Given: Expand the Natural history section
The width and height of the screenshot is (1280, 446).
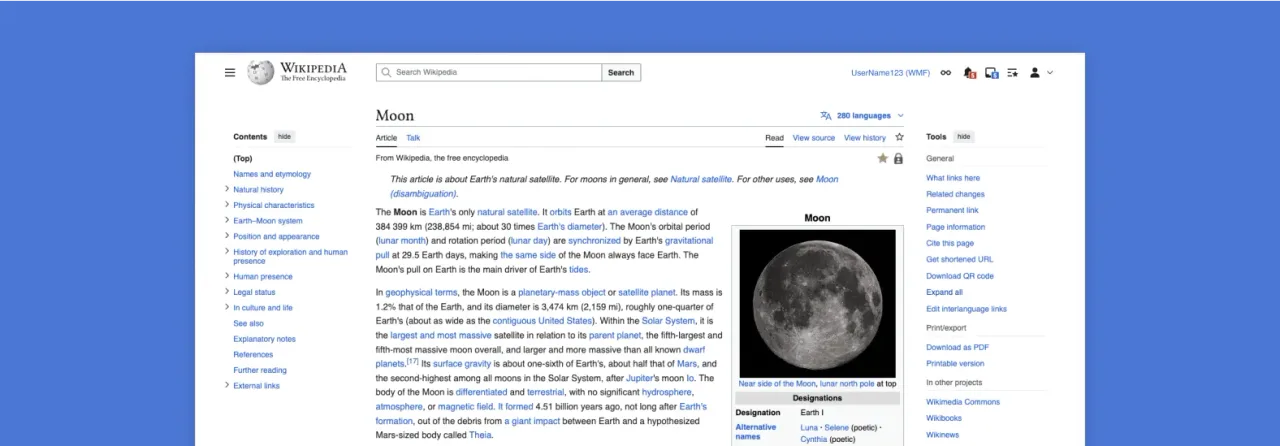Looking at the screenshot, I should click(227, 189).
